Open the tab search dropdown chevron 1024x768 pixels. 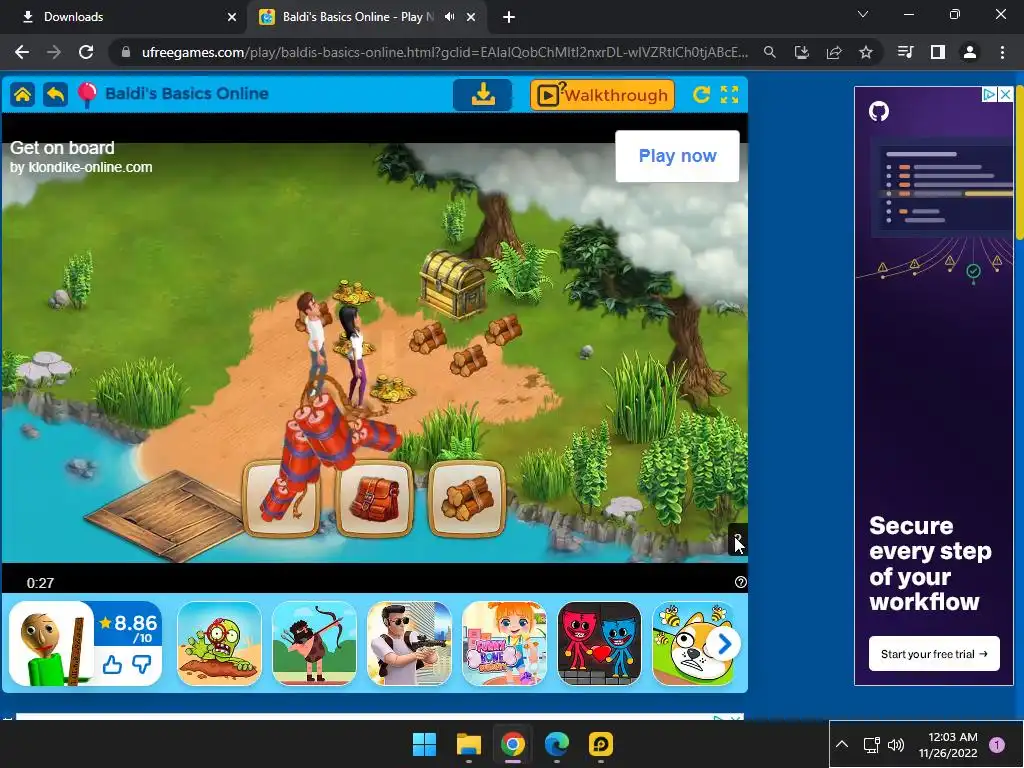pyautogui.click(x=863, y=14)
